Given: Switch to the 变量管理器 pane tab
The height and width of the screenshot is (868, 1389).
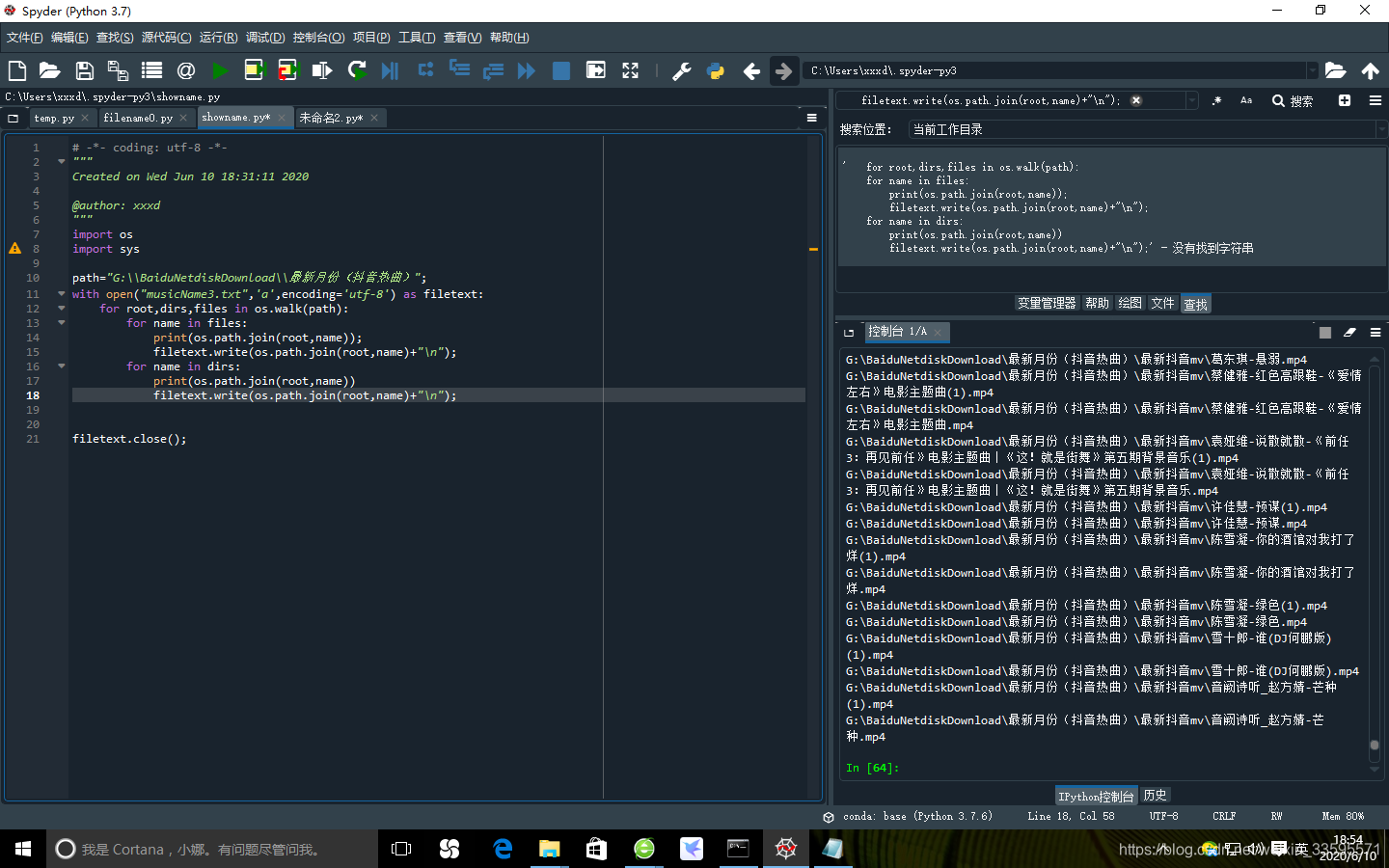Looking at the screenshot, I should coord(1047,303).
